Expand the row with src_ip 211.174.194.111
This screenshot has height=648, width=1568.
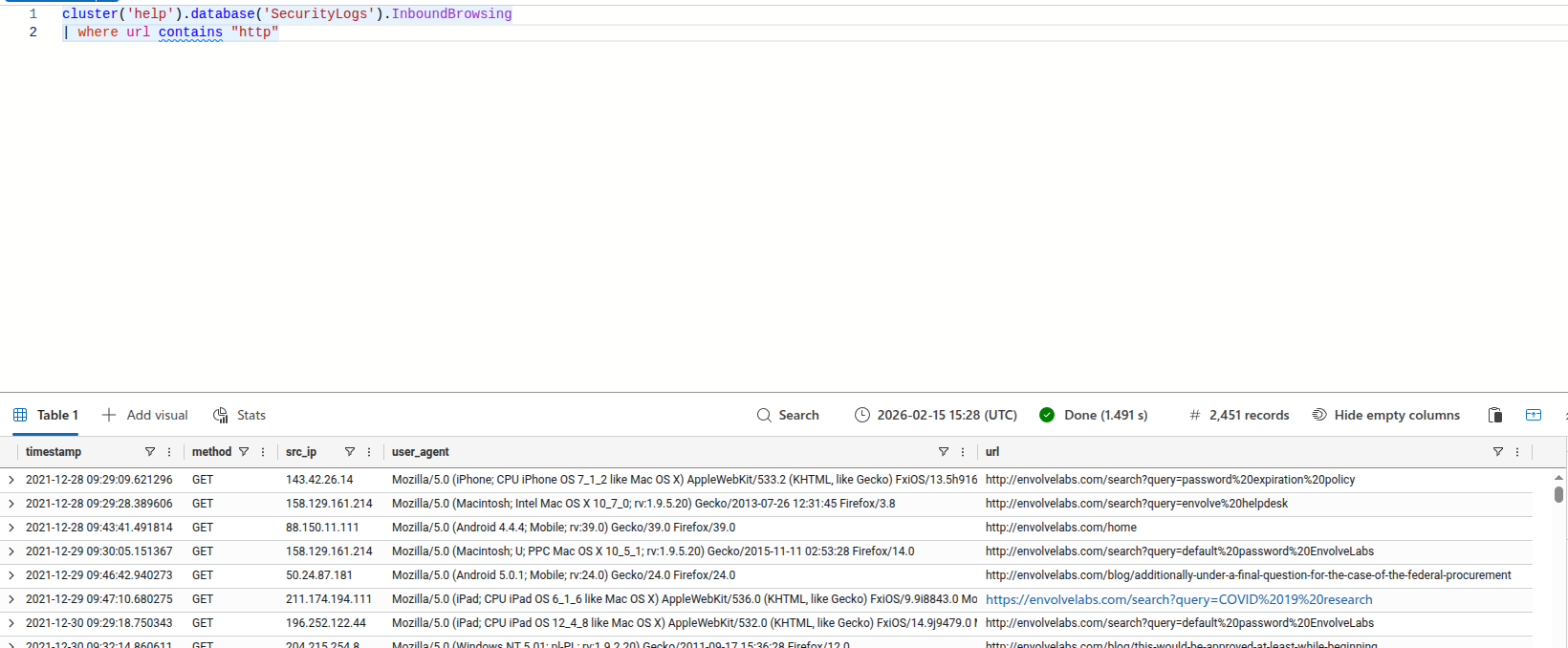tap(11, 599)
